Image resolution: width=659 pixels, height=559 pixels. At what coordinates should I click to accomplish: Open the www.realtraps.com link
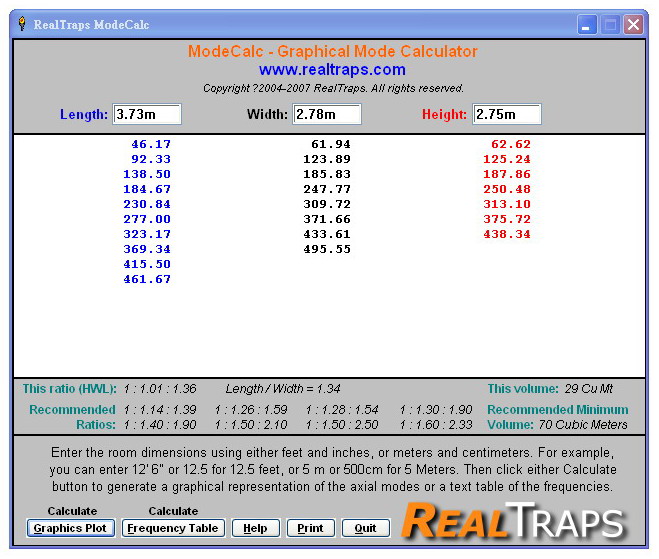click(x=332, y=70)
